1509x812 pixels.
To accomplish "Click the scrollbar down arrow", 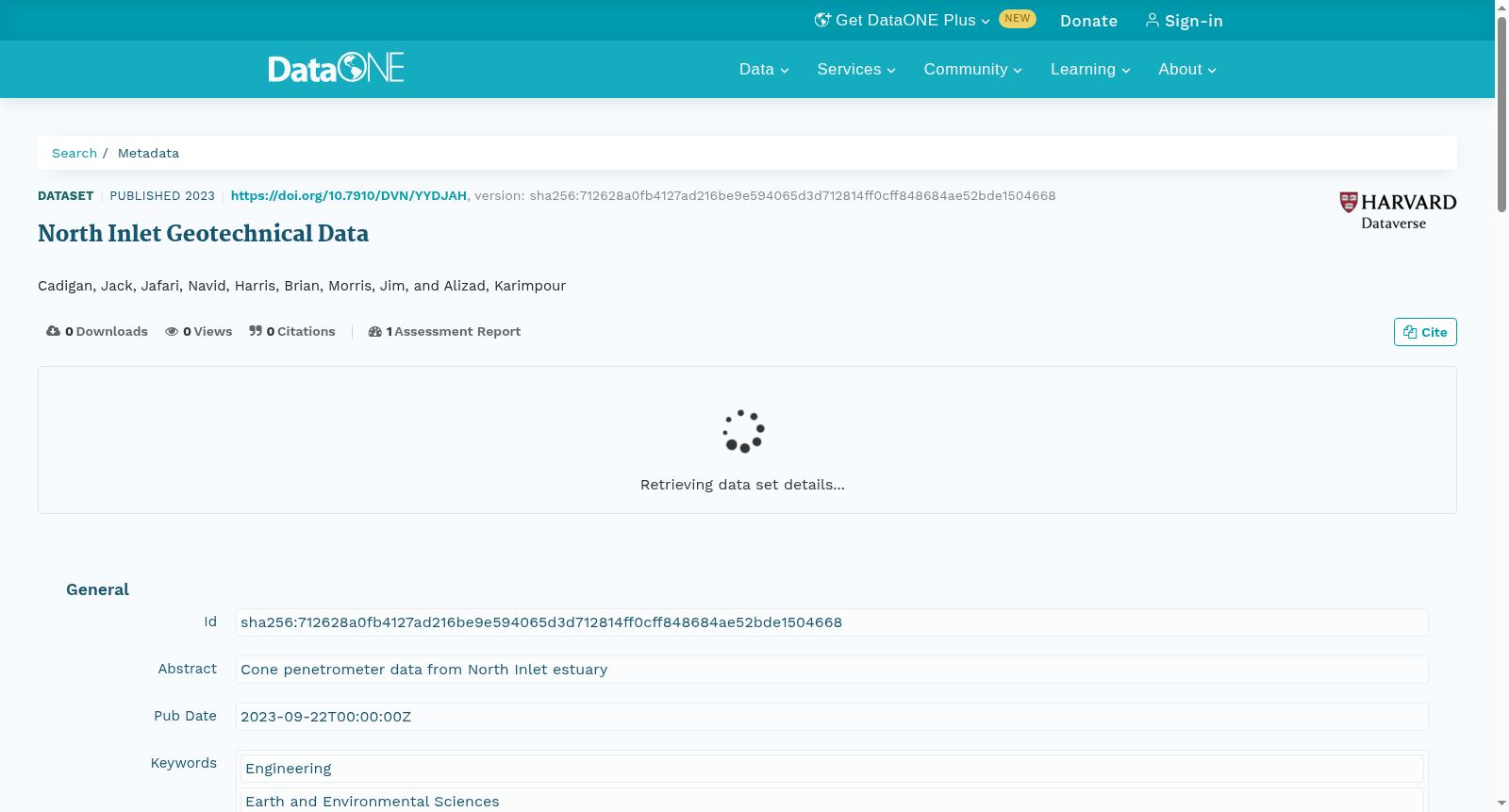I will pyautogui.click(x=1501, y=804).
